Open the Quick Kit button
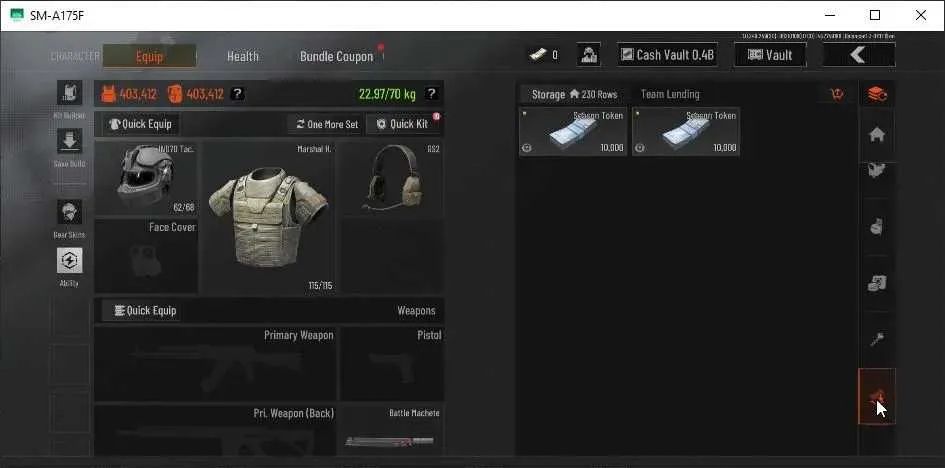The width and height of the screenshot is (945, 468). point(403,124)
